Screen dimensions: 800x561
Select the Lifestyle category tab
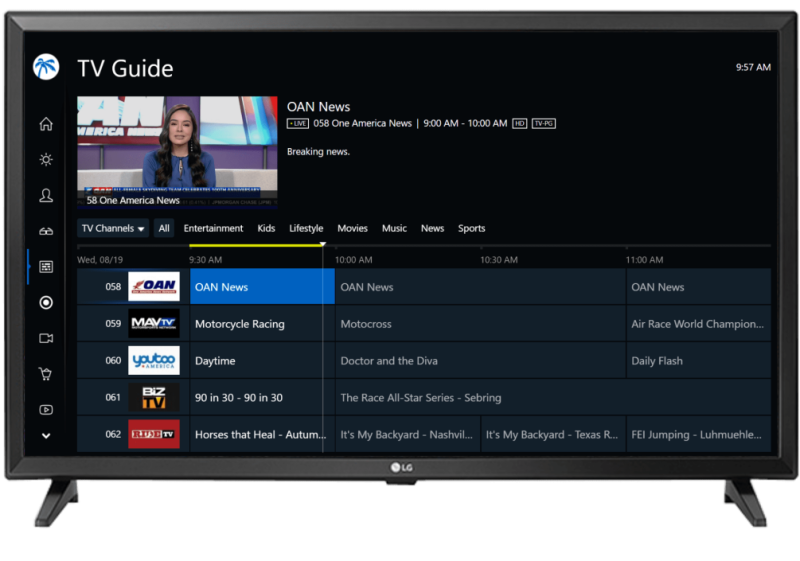pos(306,228)
